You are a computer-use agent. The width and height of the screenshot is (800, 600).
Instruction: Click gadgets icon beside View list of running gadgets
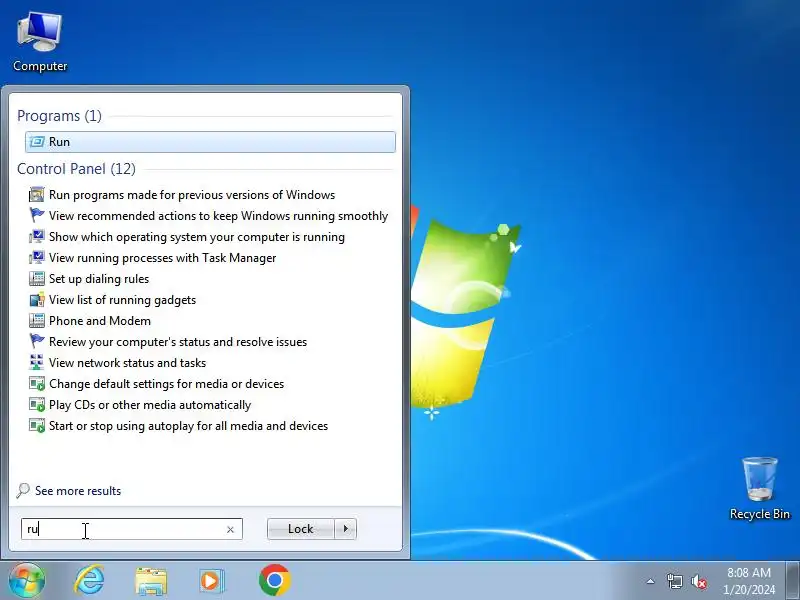[x=37, y=300]
